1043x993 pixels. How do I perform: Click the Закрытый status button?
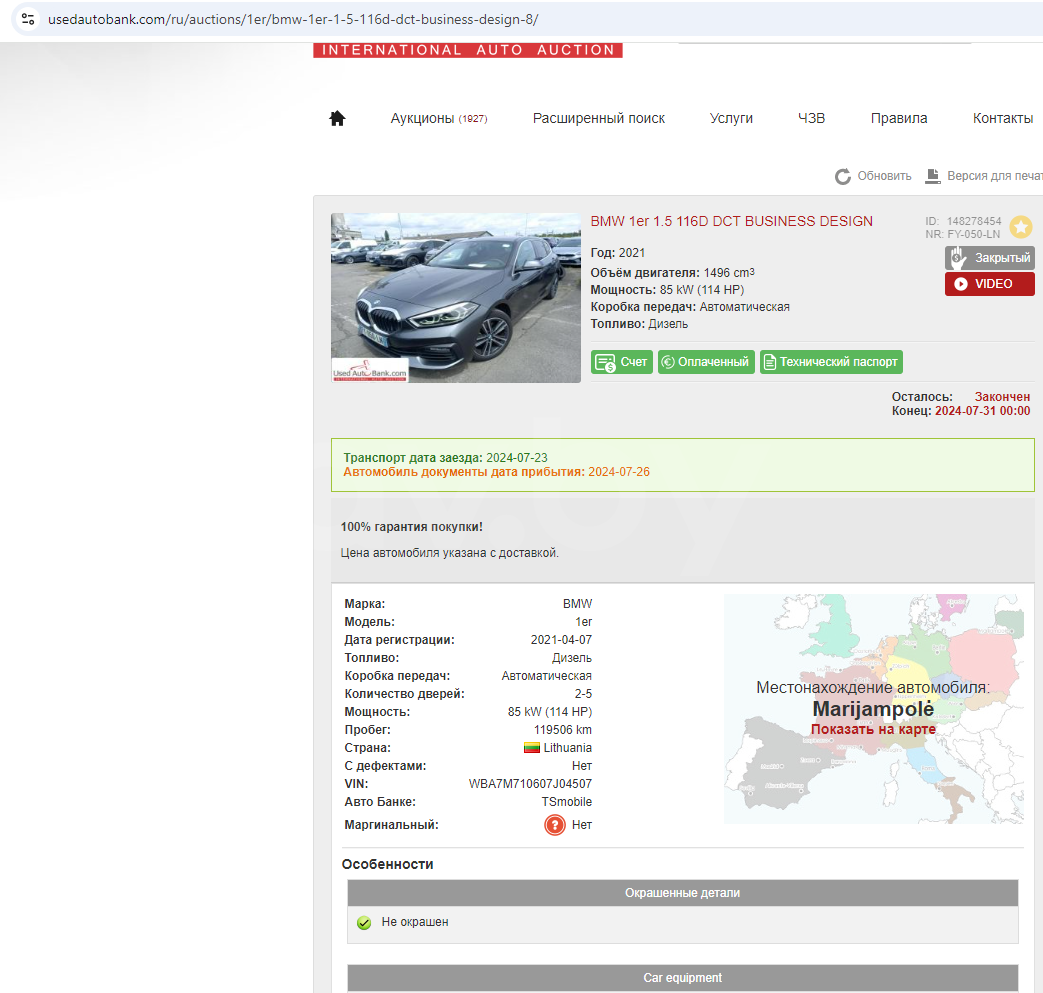(990, 257)
